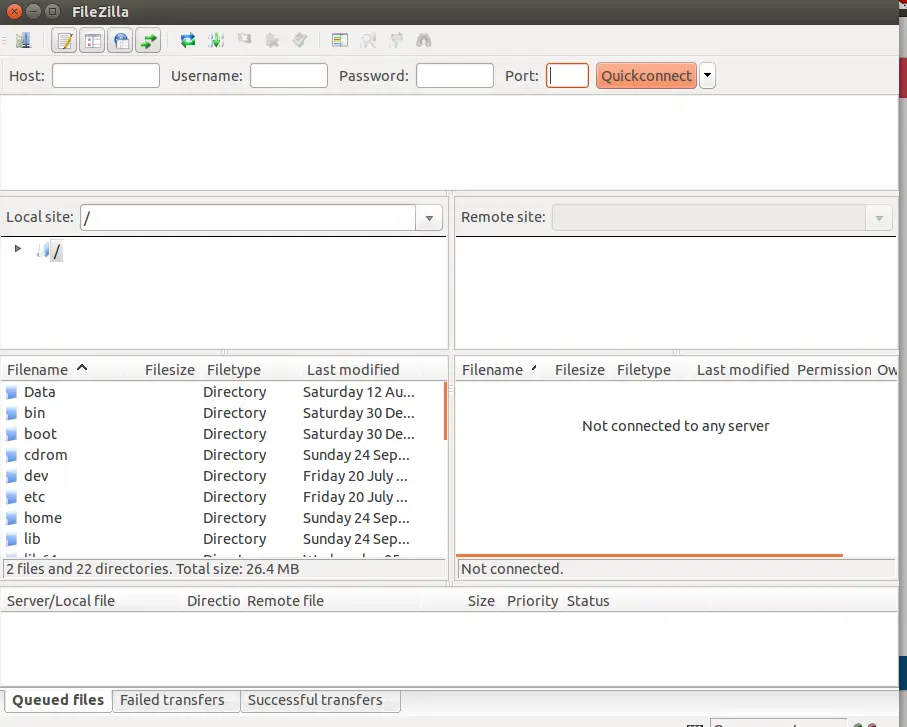Sort remote list by Filetype header
Image resolution: width=907 pixels, height=727 pixels.
click(x=644, y=370)
